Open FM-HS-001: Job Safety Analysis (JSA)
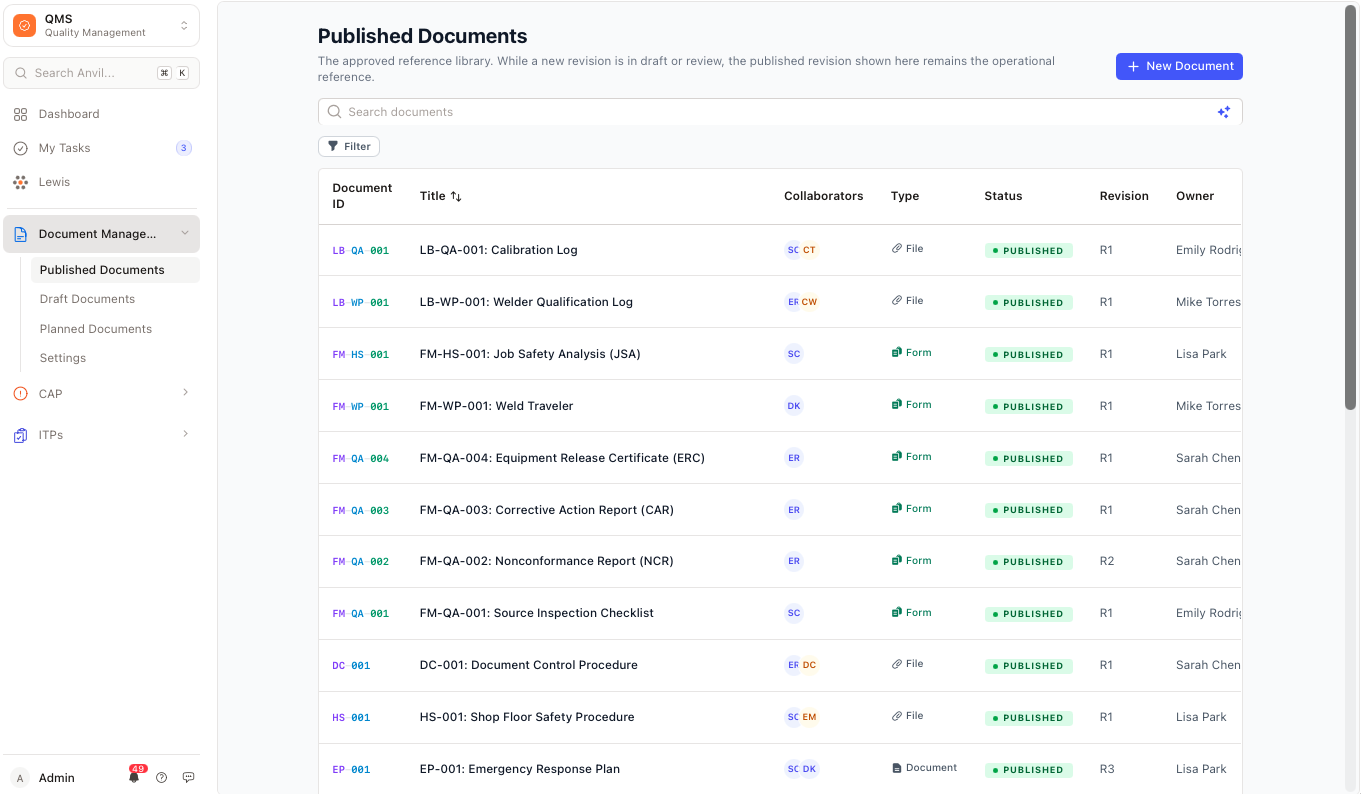 [530, 354]
